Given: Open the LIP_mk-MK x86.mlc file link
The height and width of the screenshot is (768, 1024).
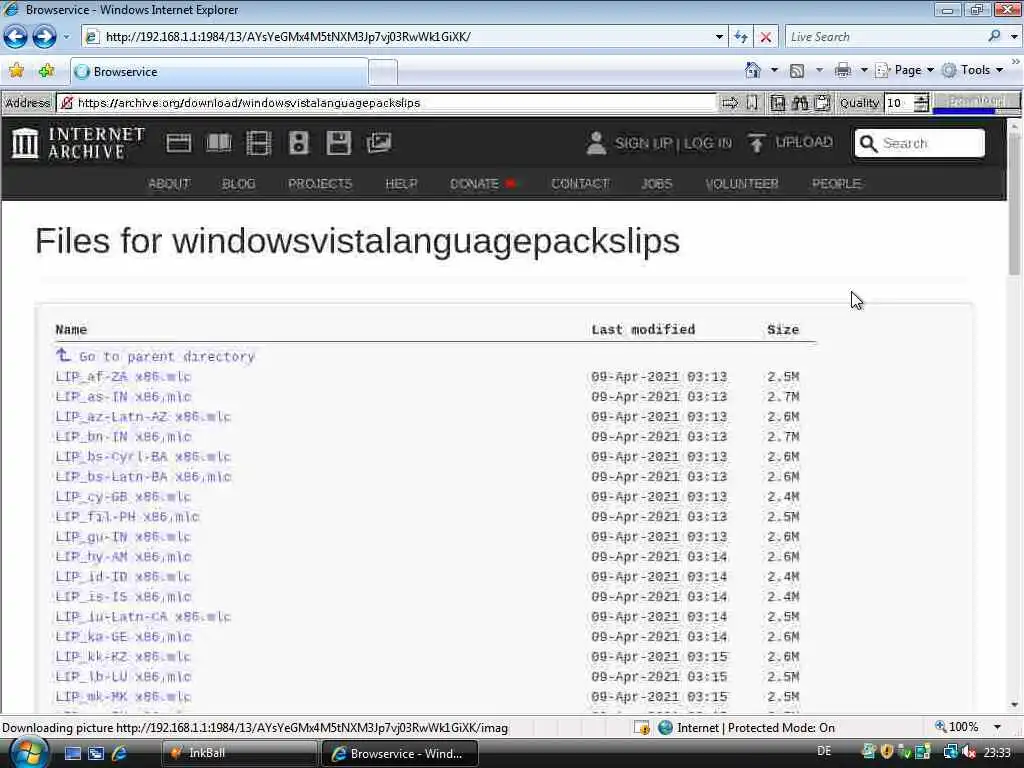Looking at the screenshot, I should click(123, 697).
